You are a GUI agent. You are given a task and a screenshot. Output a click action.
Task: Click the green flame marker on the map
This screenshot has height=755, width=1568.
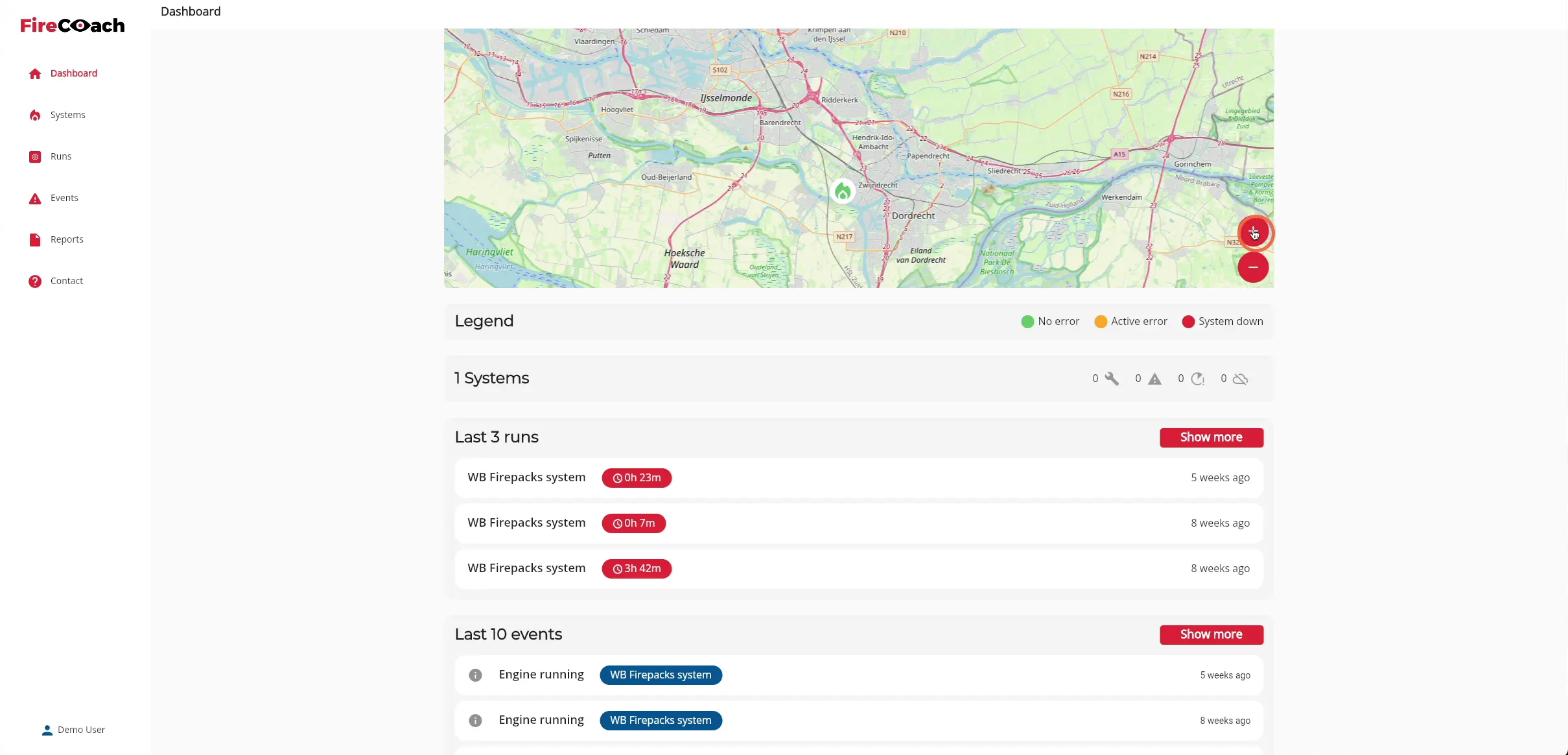point(843,191)
